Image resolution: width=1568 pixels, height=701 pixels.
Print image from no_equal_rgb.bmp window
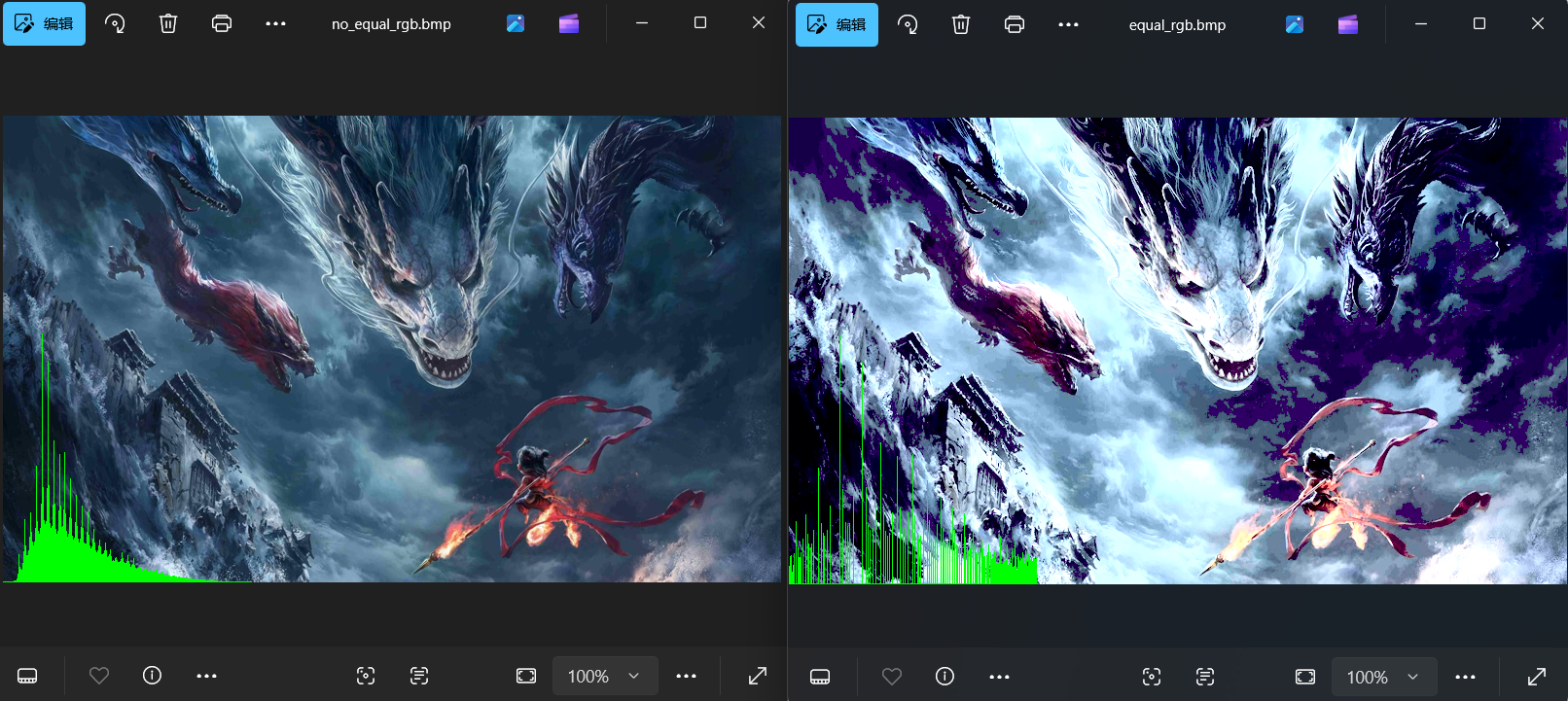[222, 23]
